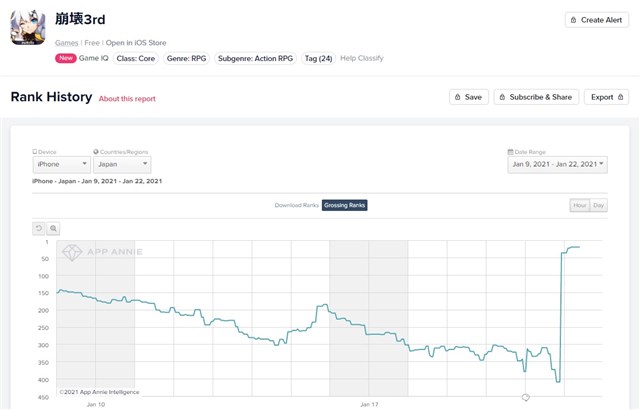Click the device icon beside Device label
The height and width of the screenshot is (410, 640).
point(35,152)
